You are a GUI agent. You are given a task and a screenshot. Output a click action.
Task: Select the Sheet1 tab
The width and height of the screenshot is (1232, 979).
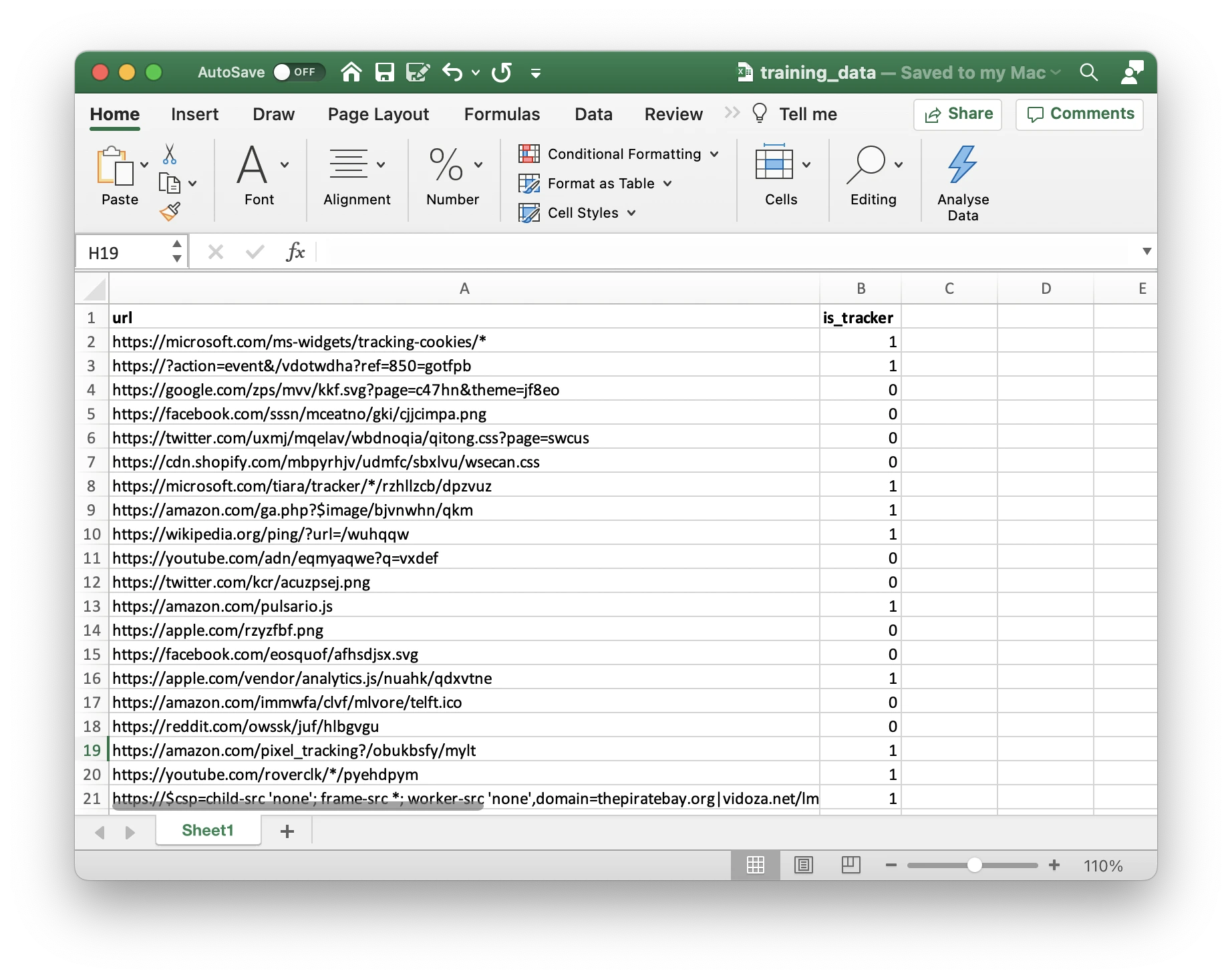point(208,830)
